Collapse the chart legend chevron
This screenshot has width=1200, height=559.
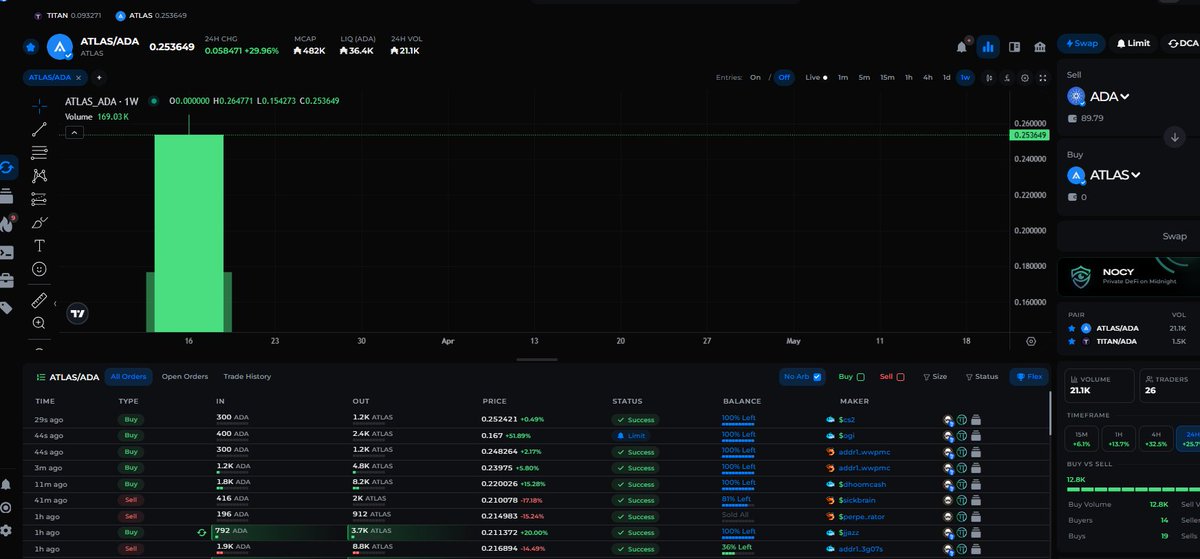[x=74, y=132]
